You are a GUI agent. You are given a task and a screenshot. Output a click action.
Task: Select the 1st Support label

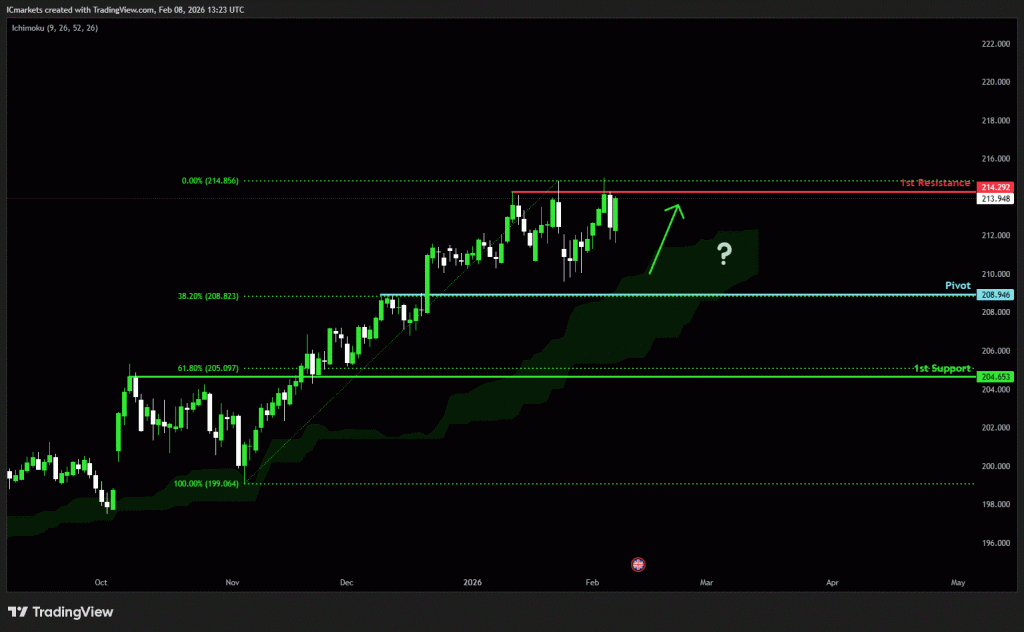[x=942, y=369]
